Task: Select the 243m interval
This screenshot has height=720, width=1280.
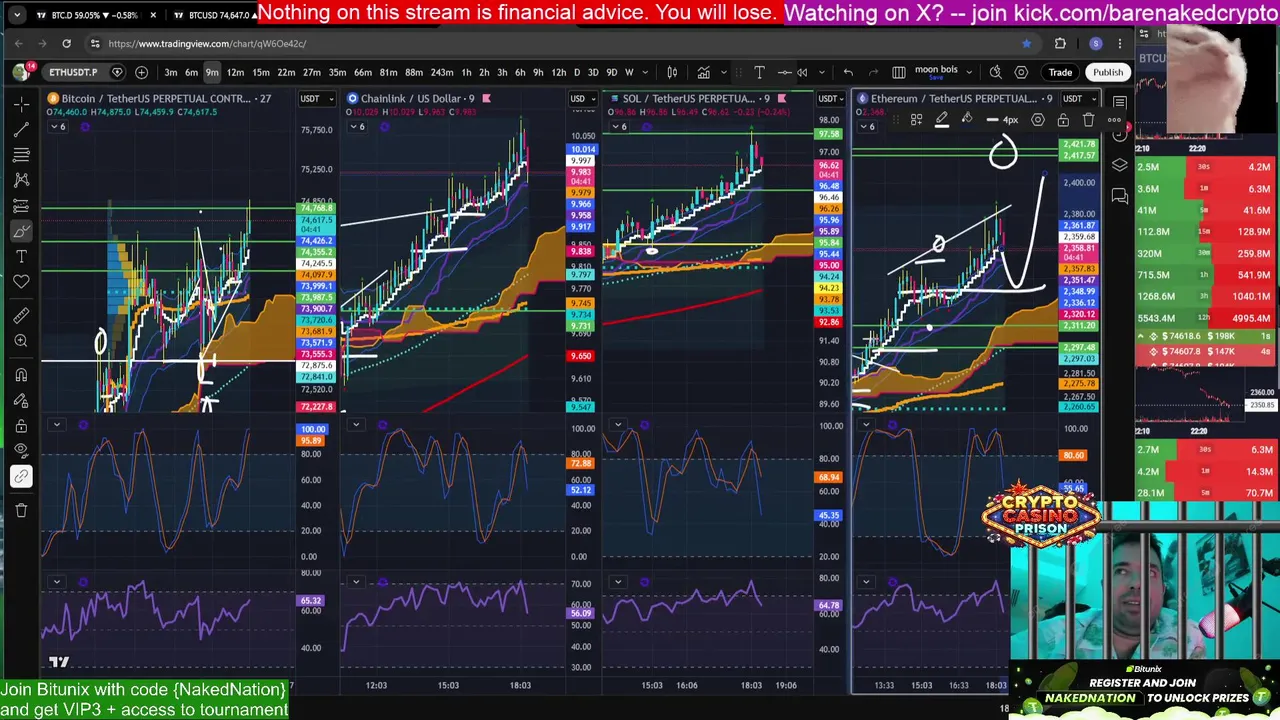Action: (441, 72)
